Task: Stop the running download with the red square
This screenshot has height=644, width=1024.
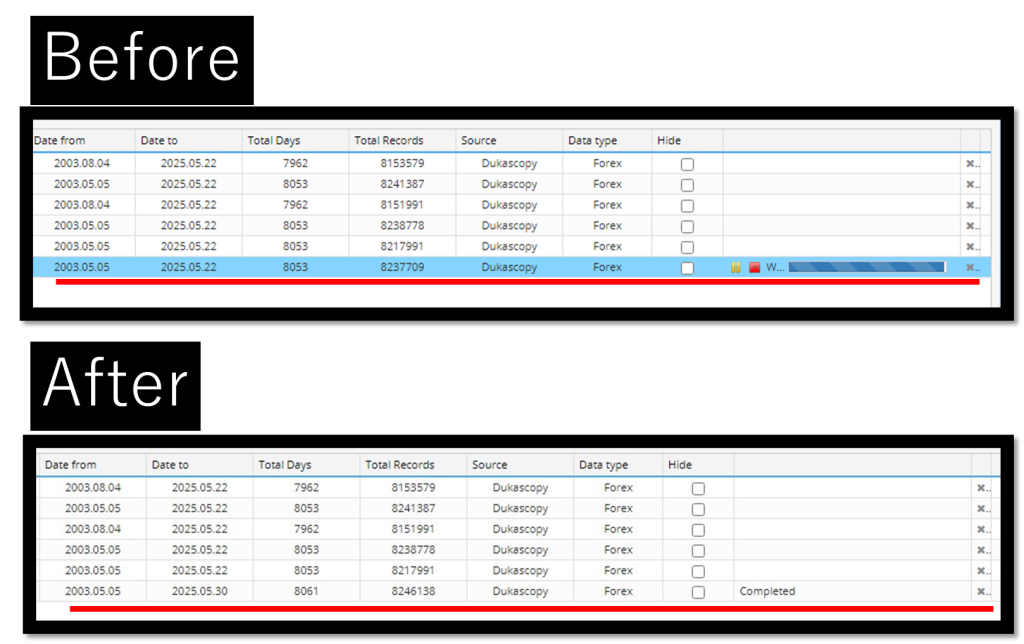Action: pyautogui.click(x=755, y=268)
